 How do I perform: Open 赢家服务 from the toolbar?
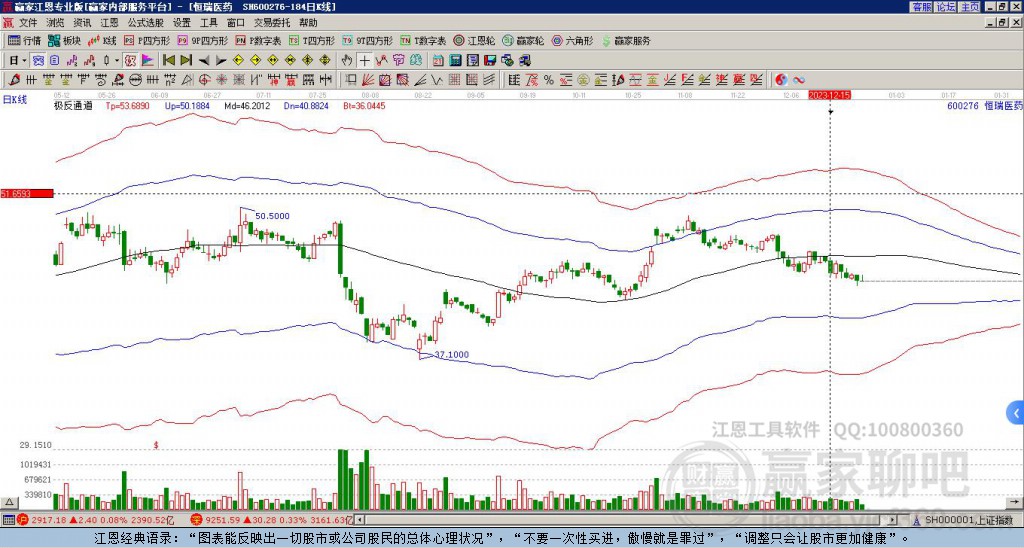(626, 40)
